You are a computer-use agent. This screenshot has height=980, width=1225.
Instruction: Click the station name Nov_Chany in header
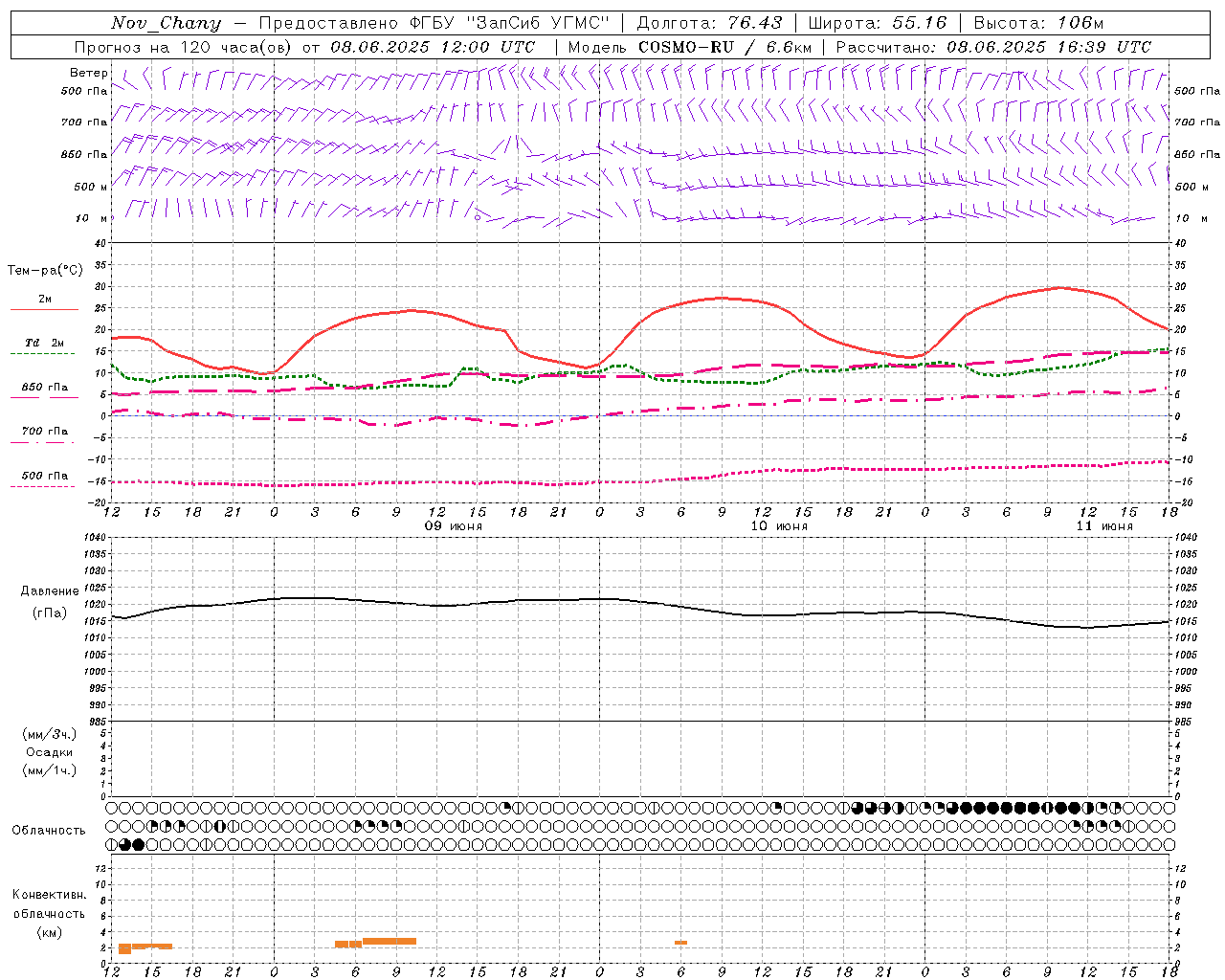point(166,23)
